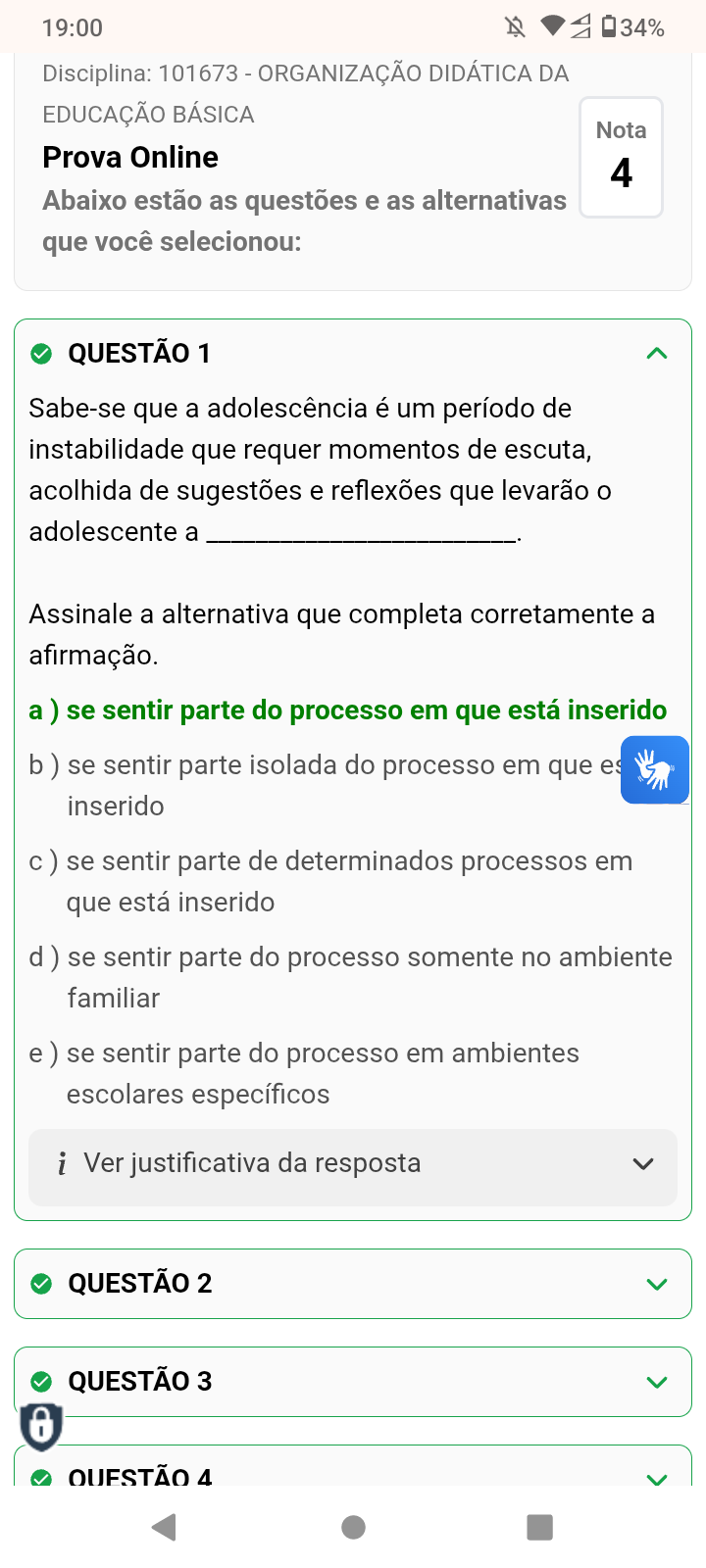Screen dimensions: 706x1568
Task: Expand Questão 3 with its chevron
Action: click(x=657, y=1382)
